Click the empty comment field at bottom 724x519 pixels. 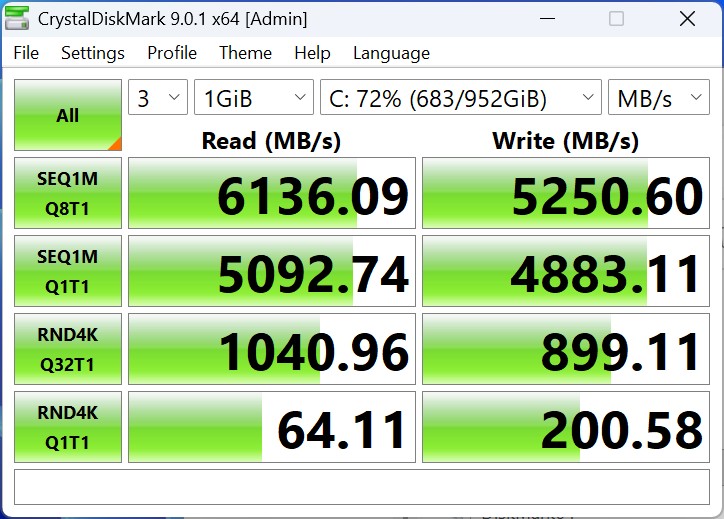362,487
